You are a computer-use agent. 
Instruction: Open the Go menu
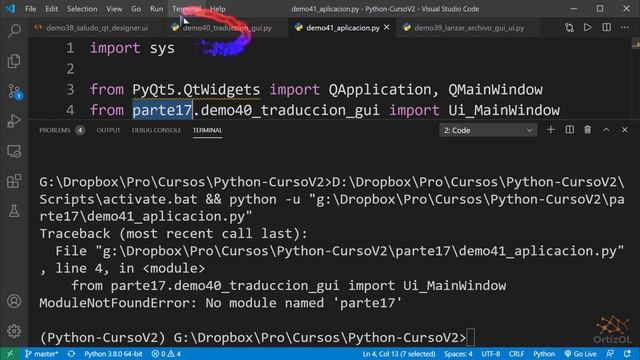coord(136,9)
